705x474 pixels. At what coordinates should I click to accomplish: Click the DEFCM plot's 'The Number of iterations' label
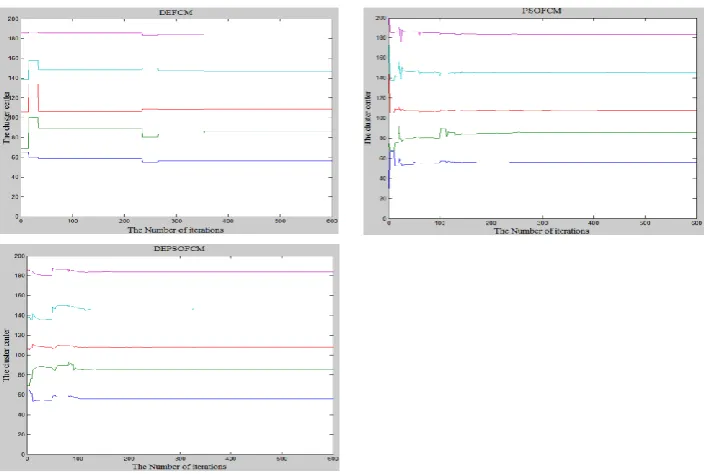tap(175, 230)
